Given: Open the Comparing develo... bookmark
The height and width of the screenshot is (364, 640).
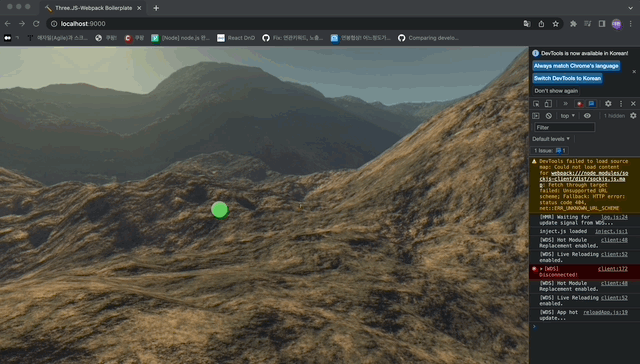Looking at the screenshot, I should coord(429,38).
